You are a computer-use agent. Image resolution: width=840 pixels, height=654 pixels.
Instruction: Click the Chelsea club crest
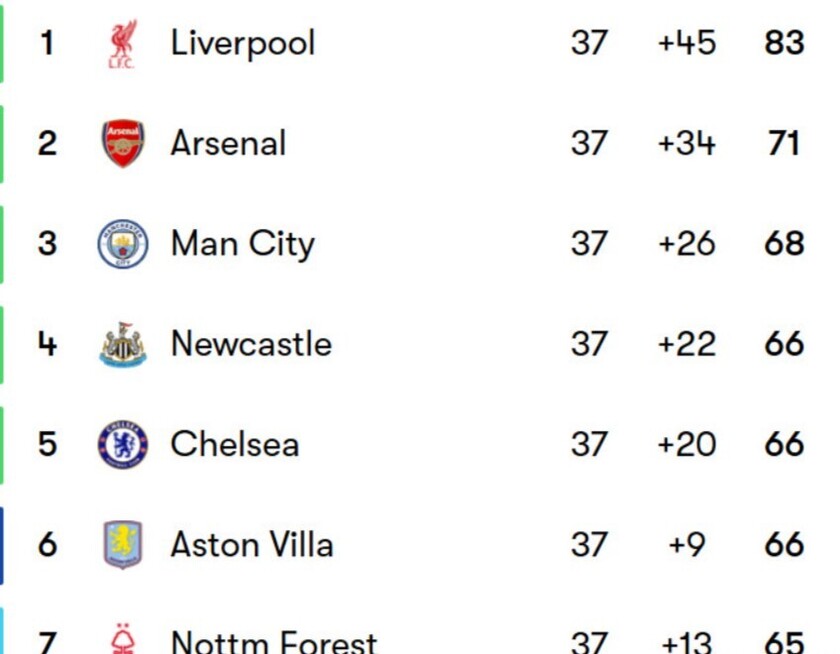123,445
